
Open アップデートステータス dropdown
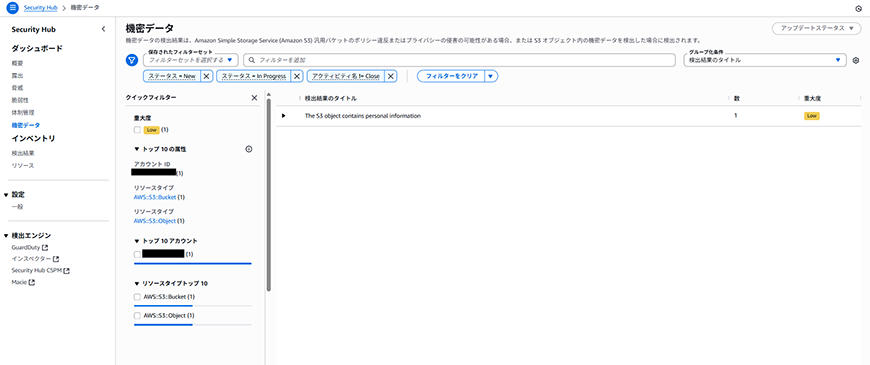816,28
